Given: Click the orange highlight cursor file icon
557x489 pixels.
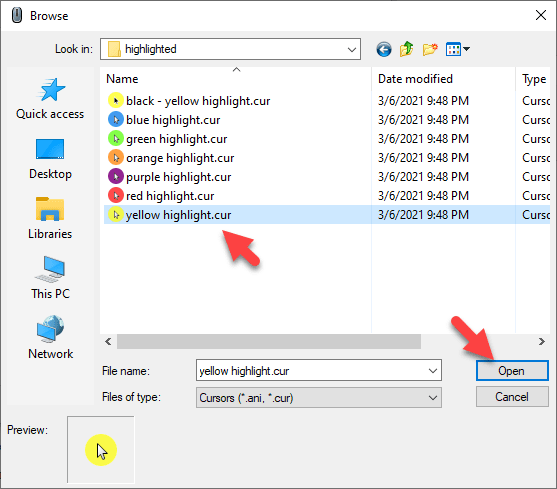Looking at the screenshot, I should [x=115, y=158].
